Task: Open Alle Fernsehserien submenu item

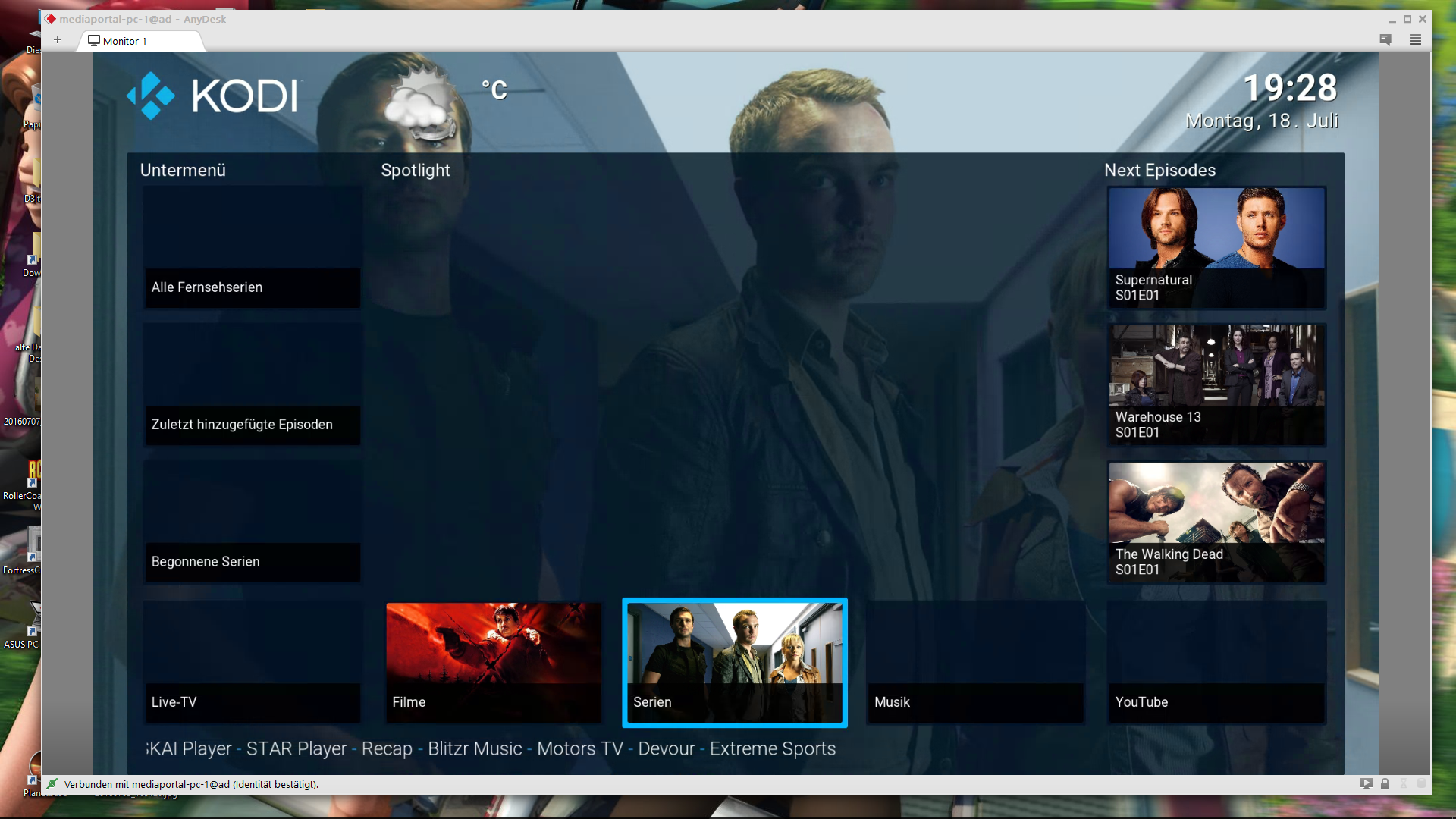Action: click(x=252, y=247)
